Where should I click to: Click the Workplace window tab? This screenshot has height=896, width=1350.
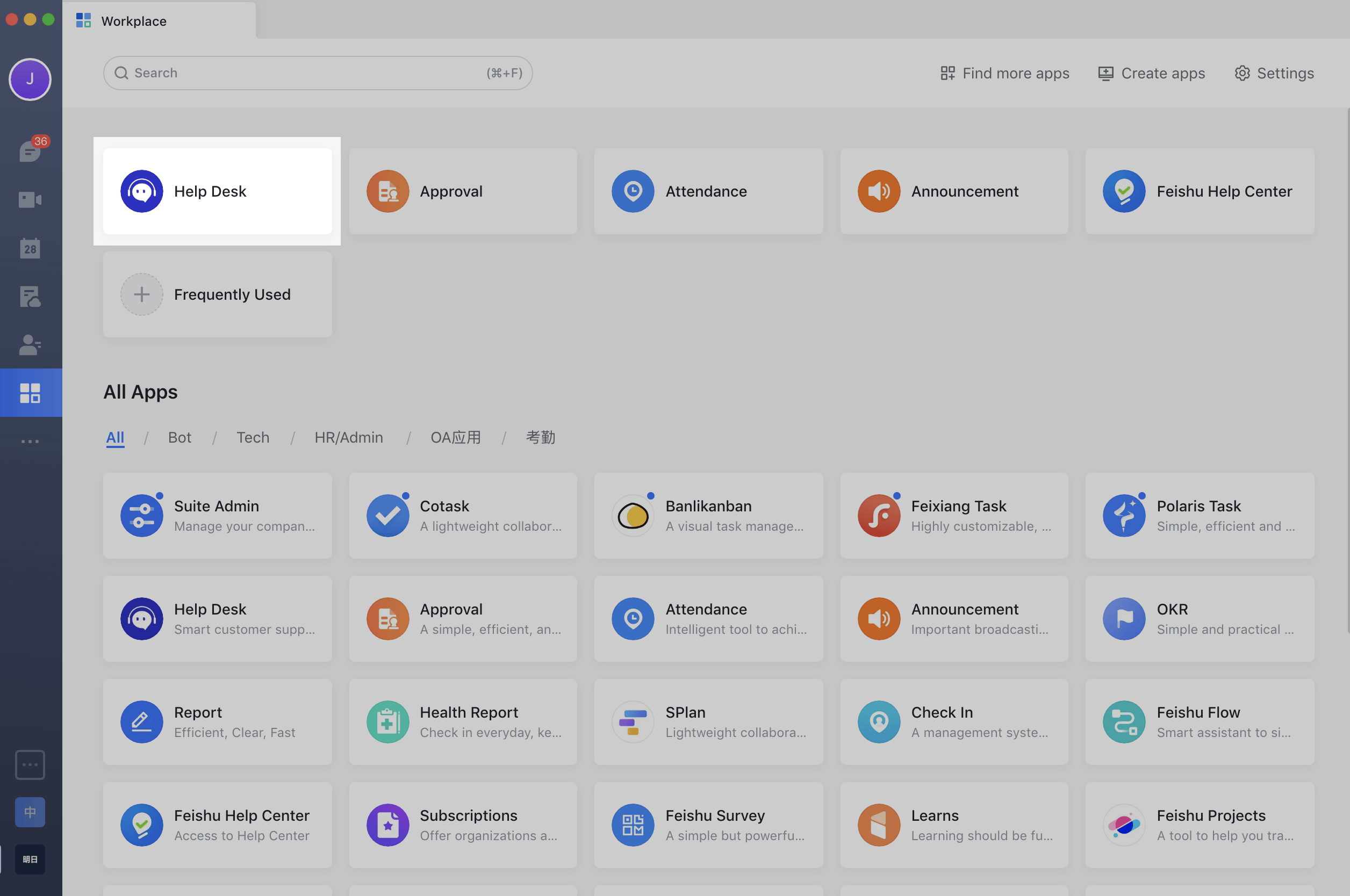159,20
